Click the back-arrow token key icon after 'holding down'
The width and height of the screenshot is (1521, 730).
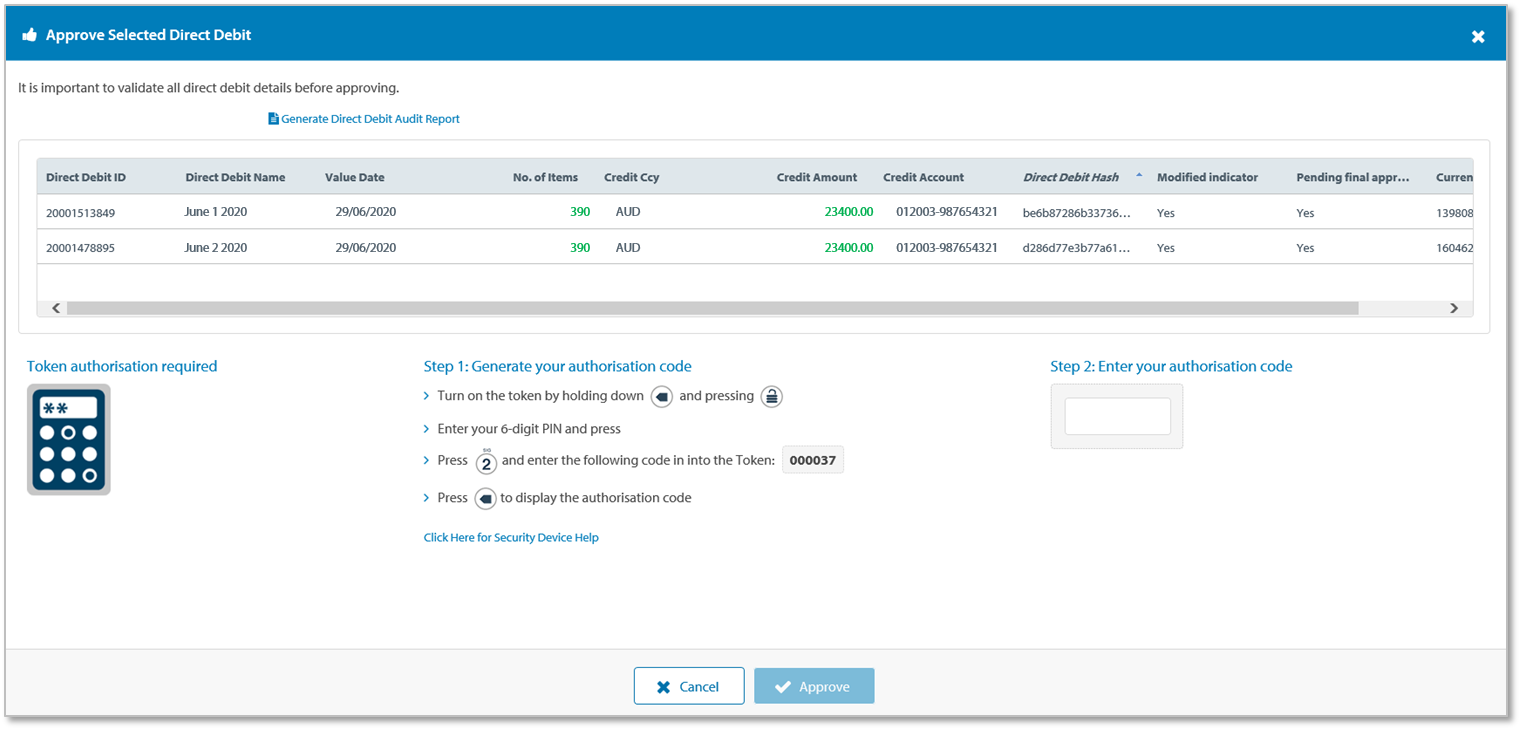tap(661, 397)
